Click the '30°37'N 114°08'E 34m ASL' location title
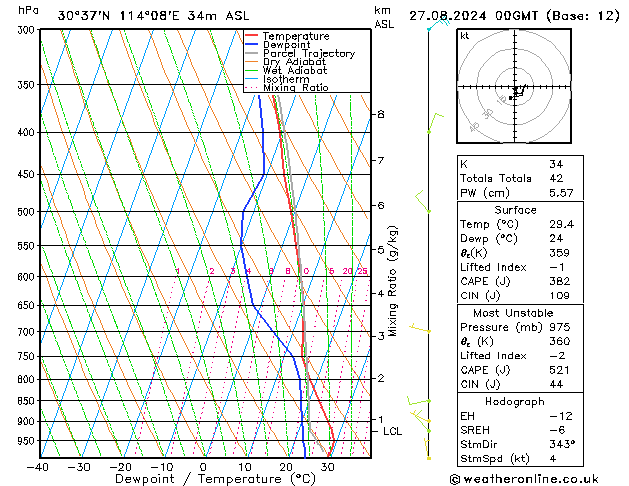629x486 pixels. pyautogui.click(x=153, y=16)
